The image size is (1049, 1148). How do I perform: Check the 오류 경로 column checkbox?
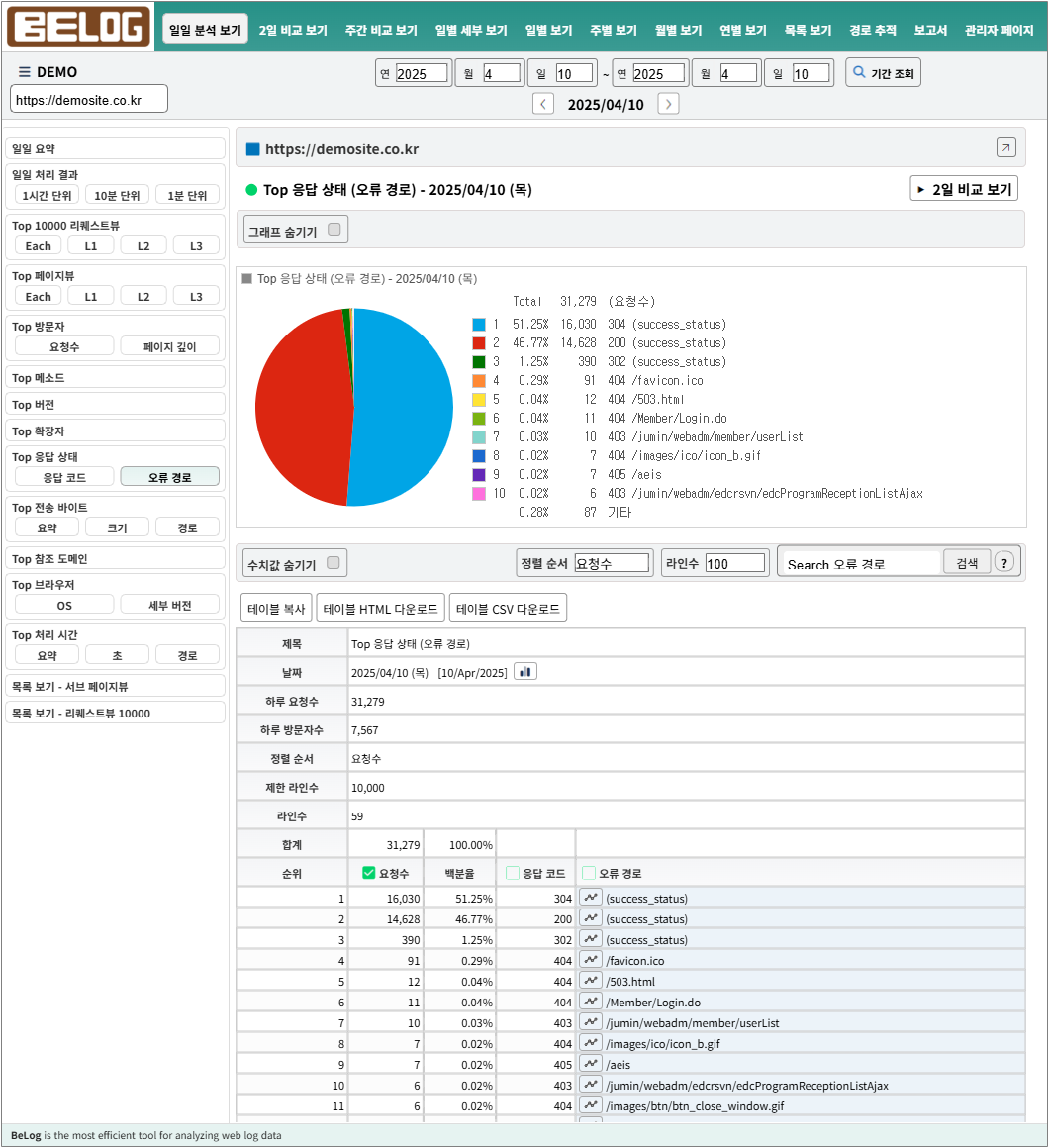pos(589,873)
